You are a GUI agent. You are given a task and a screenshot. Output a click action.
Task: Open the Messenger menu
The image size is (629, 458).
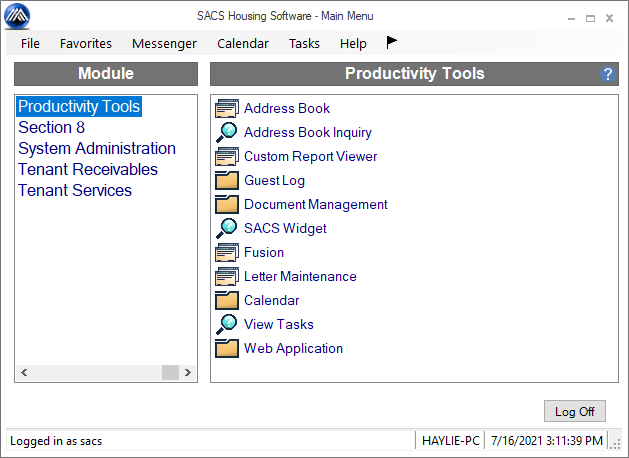[x=164, y=43]
